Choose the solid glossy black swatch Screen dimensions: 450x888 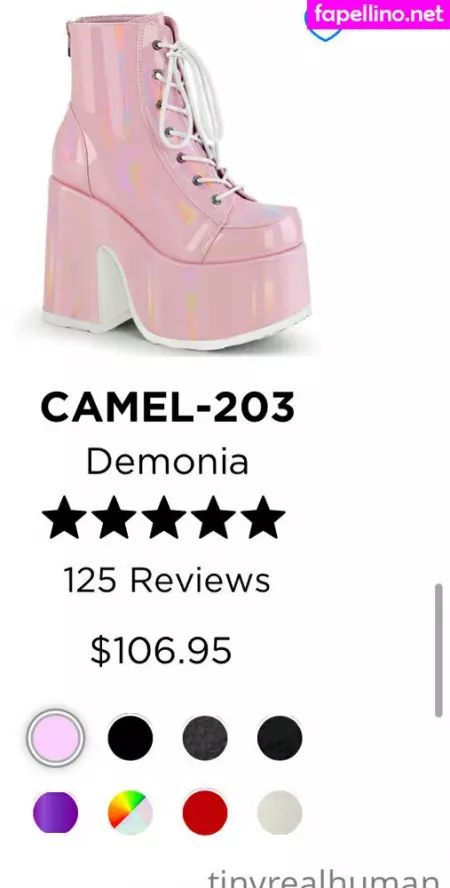[x=130, y=738]
